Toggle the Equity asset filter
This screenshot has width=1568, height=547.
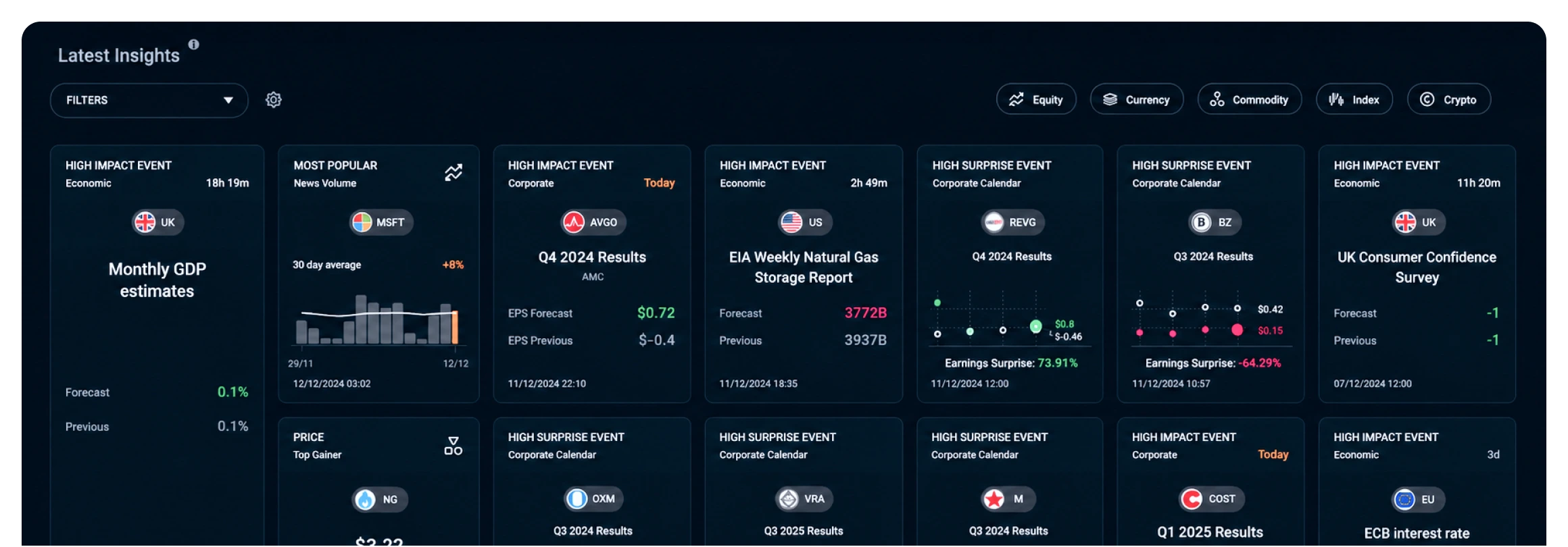point(1036,100)
